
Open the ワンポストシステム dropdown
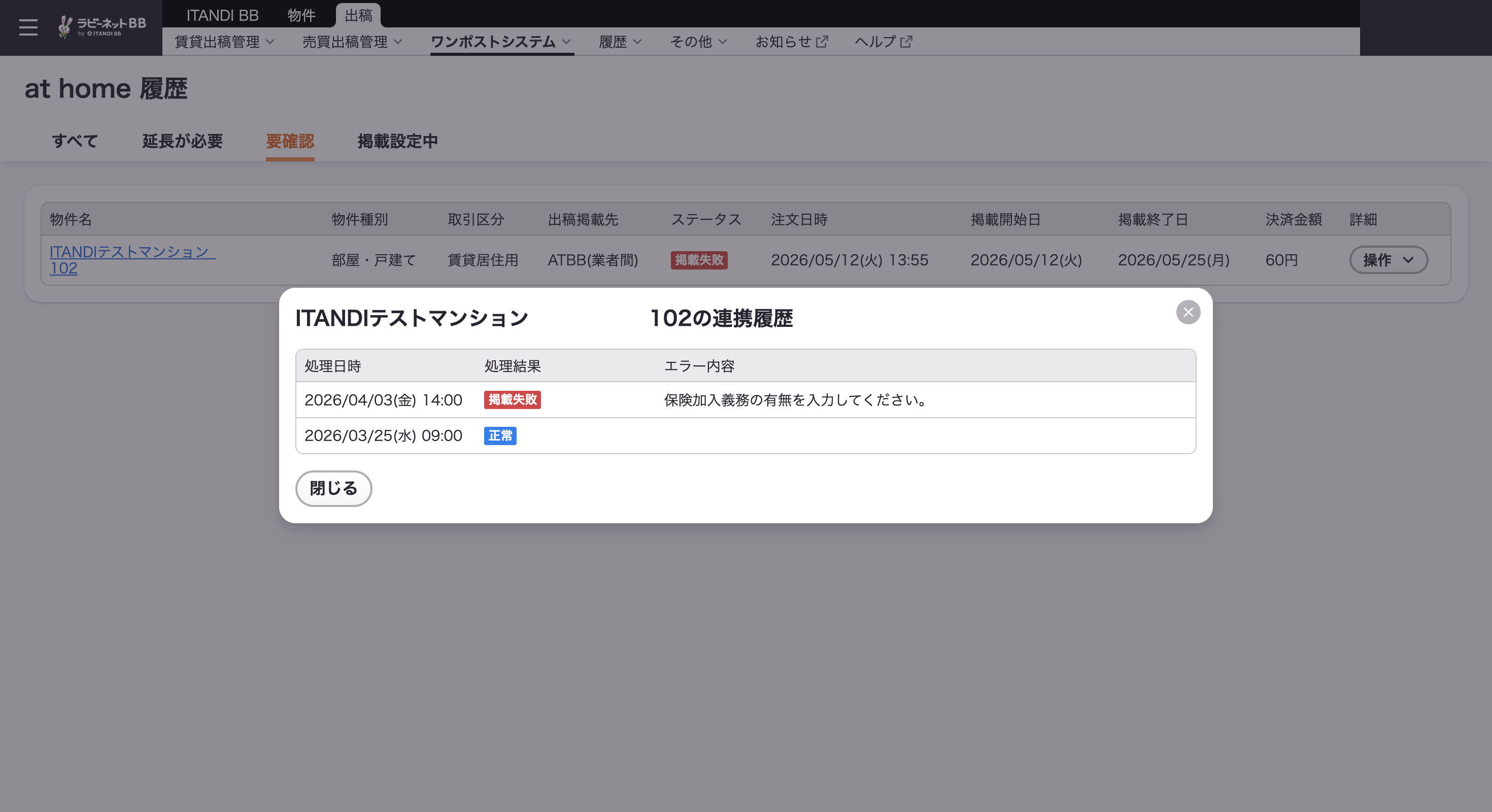501,42
